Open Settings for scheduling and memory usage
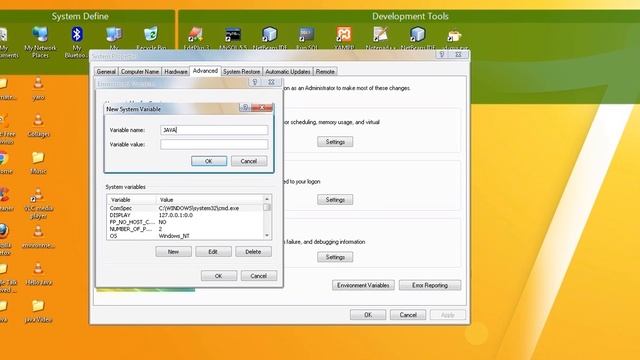 coord(335,142)
